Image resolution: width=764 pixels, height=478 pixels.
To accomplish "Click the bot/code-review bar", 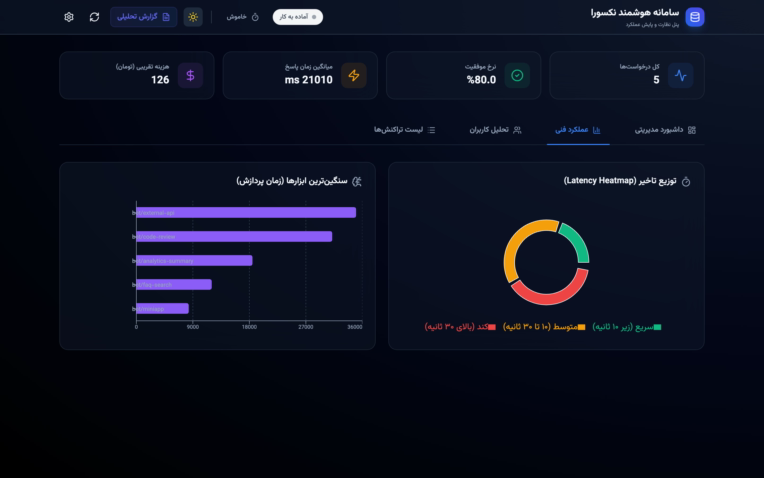I will pos(234,236).
